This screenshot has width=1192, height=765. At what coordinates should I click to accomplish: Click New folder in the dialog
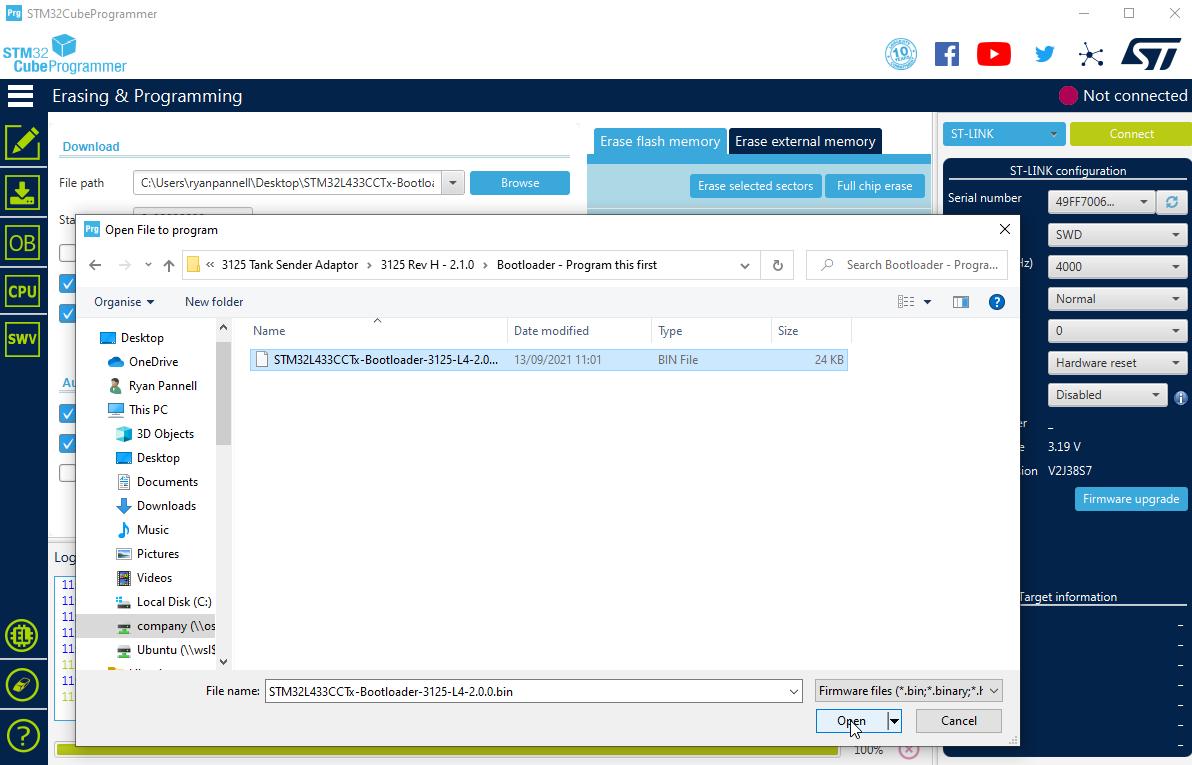214,302
